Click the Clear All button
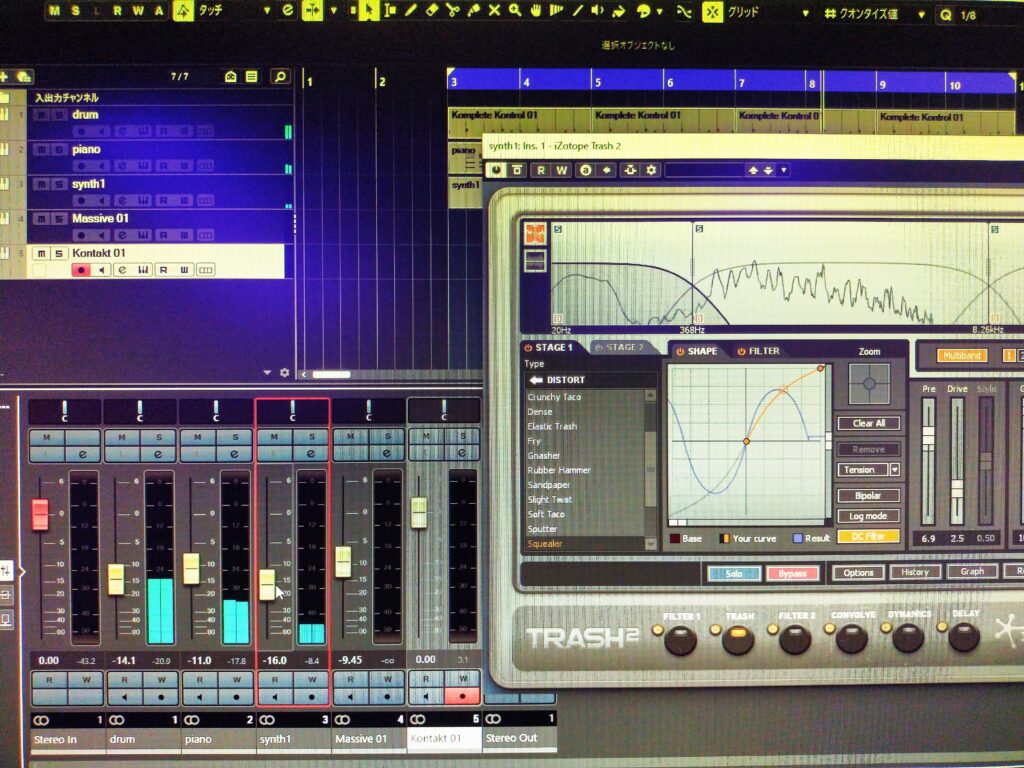1024x768 pixels. click(x=869, y=423)
